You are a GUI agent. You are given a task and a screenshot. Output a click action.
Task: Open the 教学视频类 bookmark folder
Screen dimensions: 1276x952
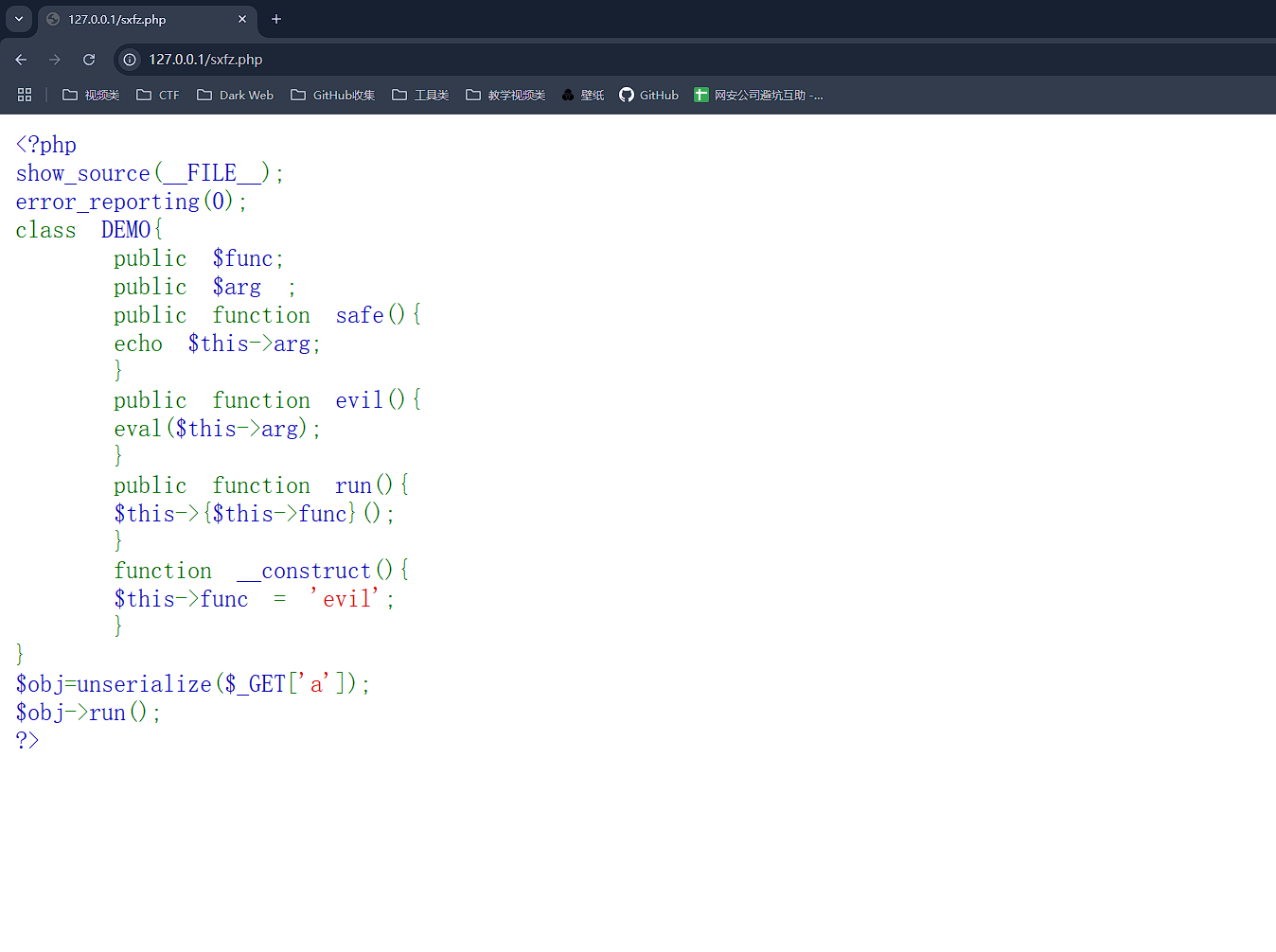(505, 95)
